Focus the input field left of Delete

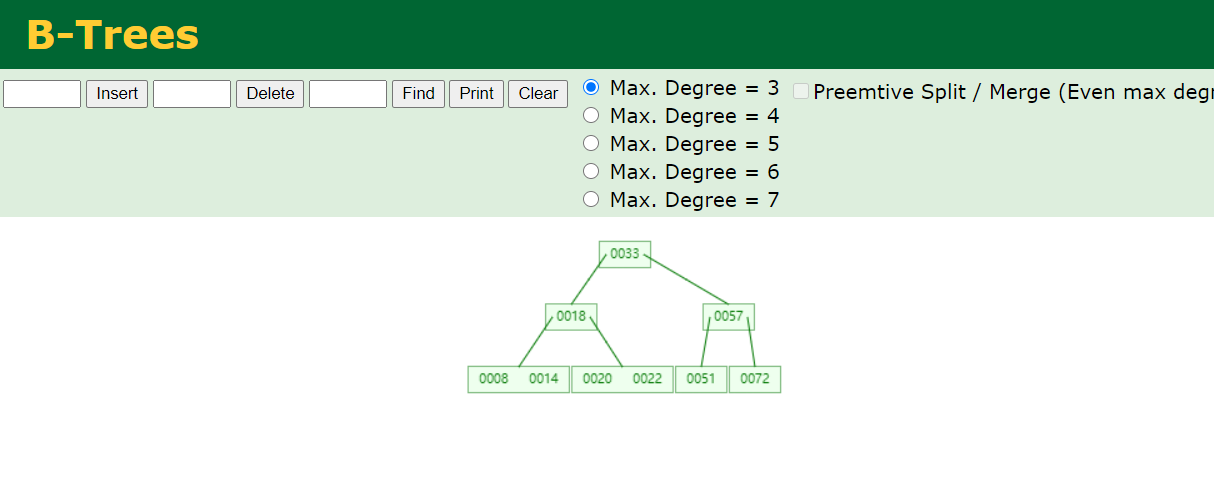click(x=192, y=94)
